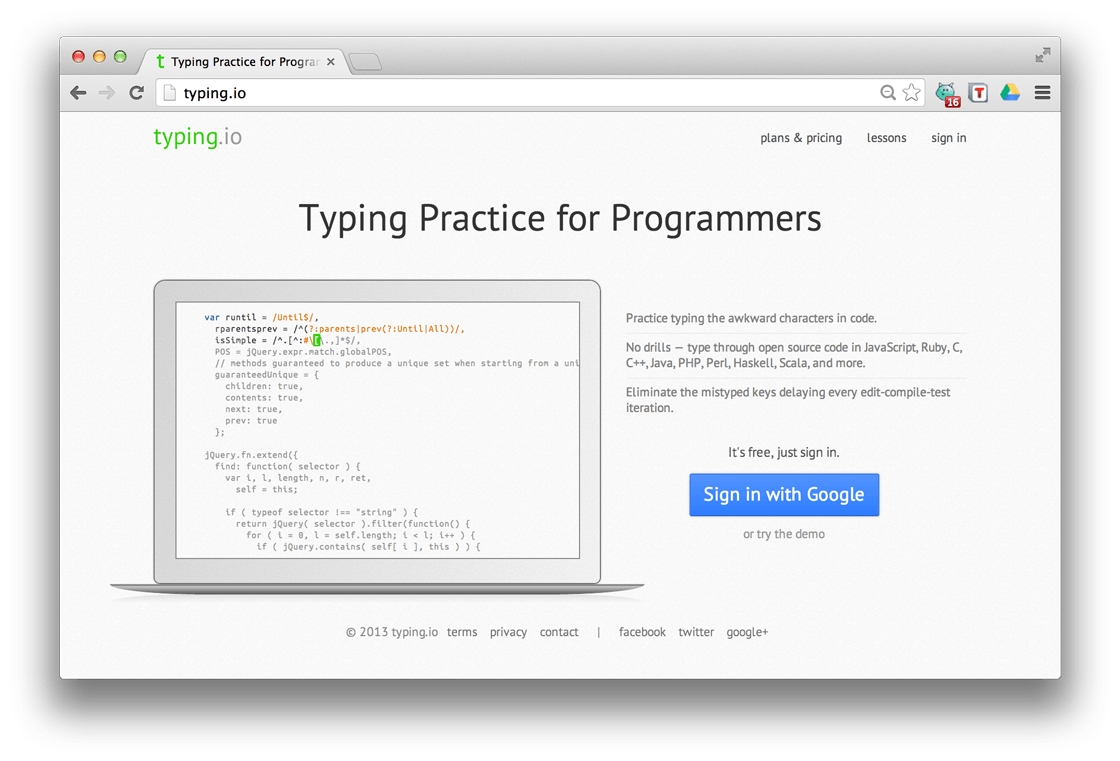Open the red T extension icon
1120x761 pixels.
[978, 93]
